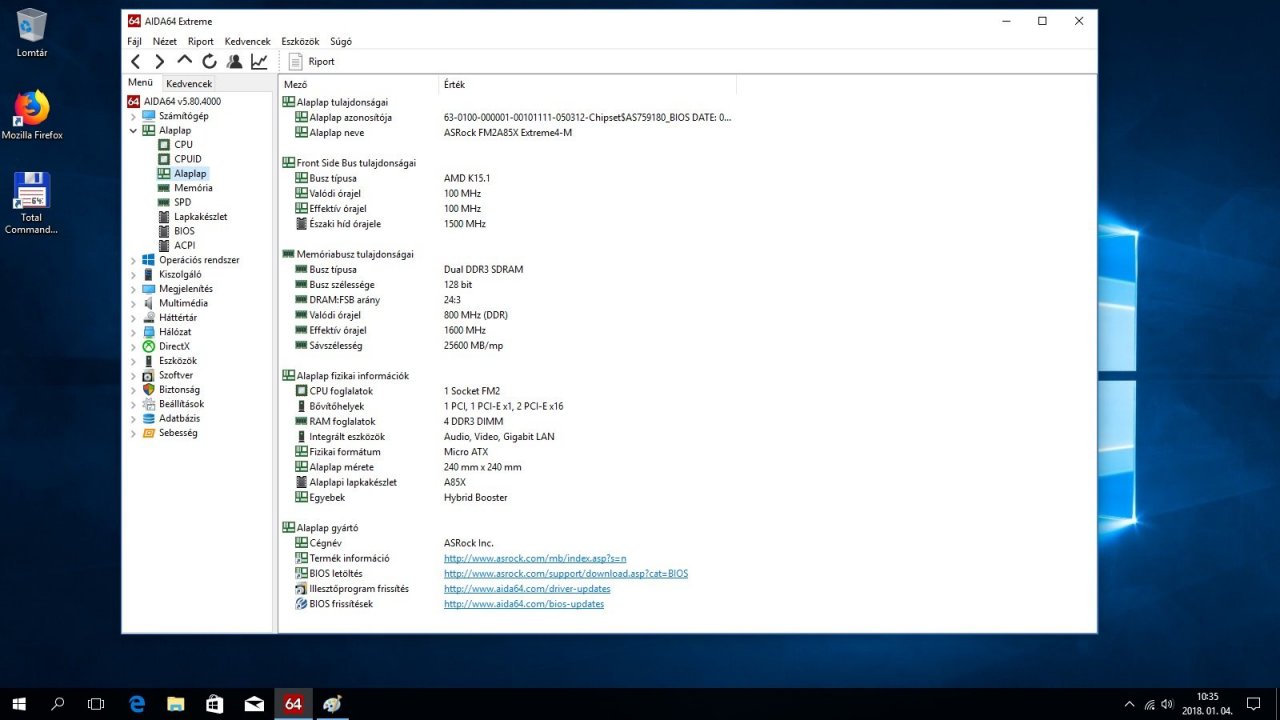Expand the Kiszolgáló node
Viewport: 1280px width, 720px height.
coord(133,274)
